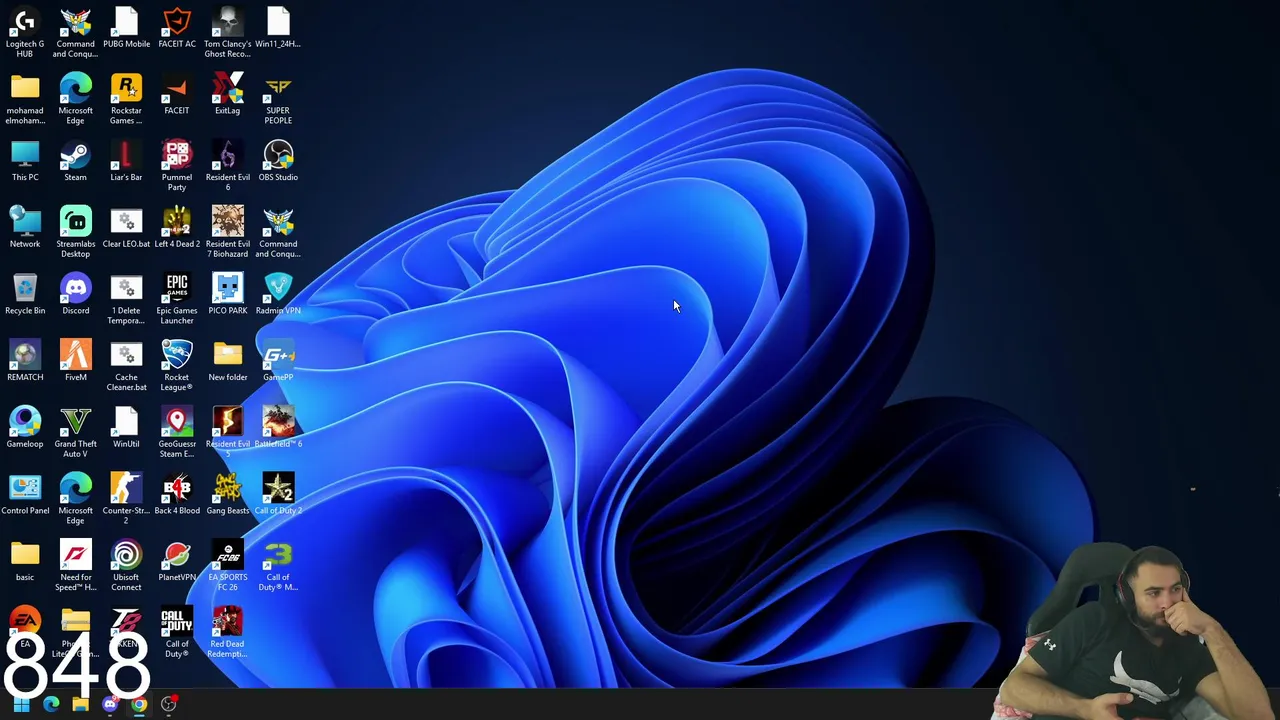
Task: Open the basic folder
Action: pyautogui.click(x=25, y=561)
